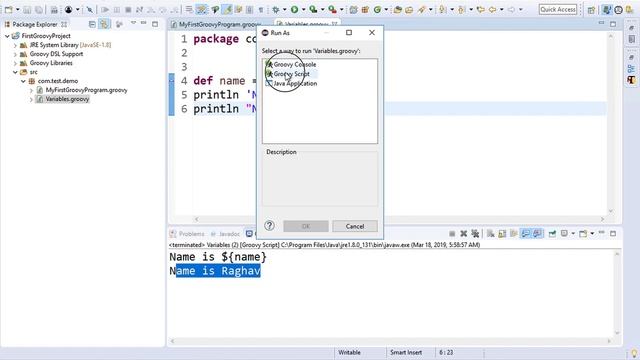Expand the Groovy DSL Support node
This screenshot has width=640, height=360.
[x=15, y=54]
